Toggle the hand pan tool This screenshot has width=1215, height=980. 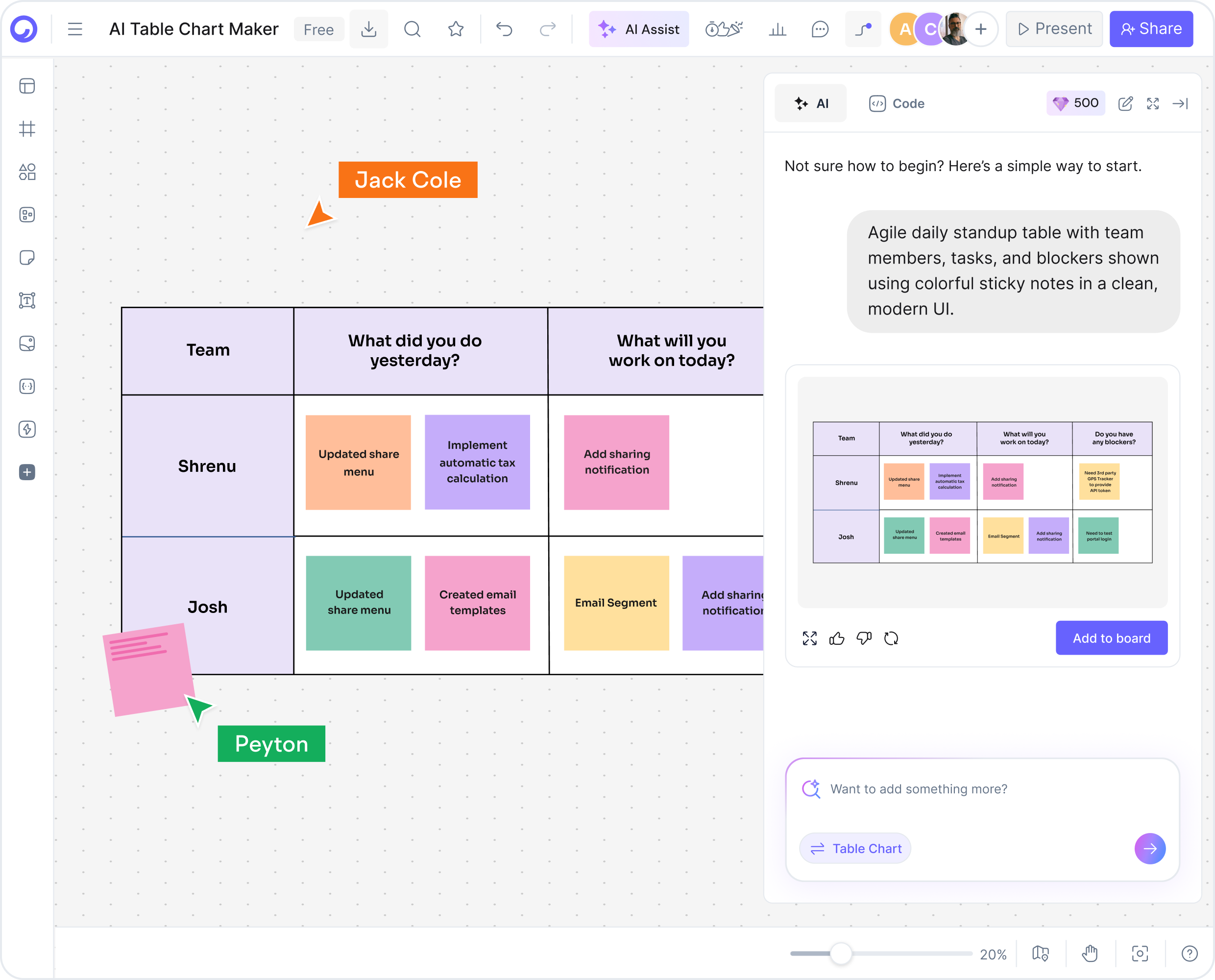1090,954
